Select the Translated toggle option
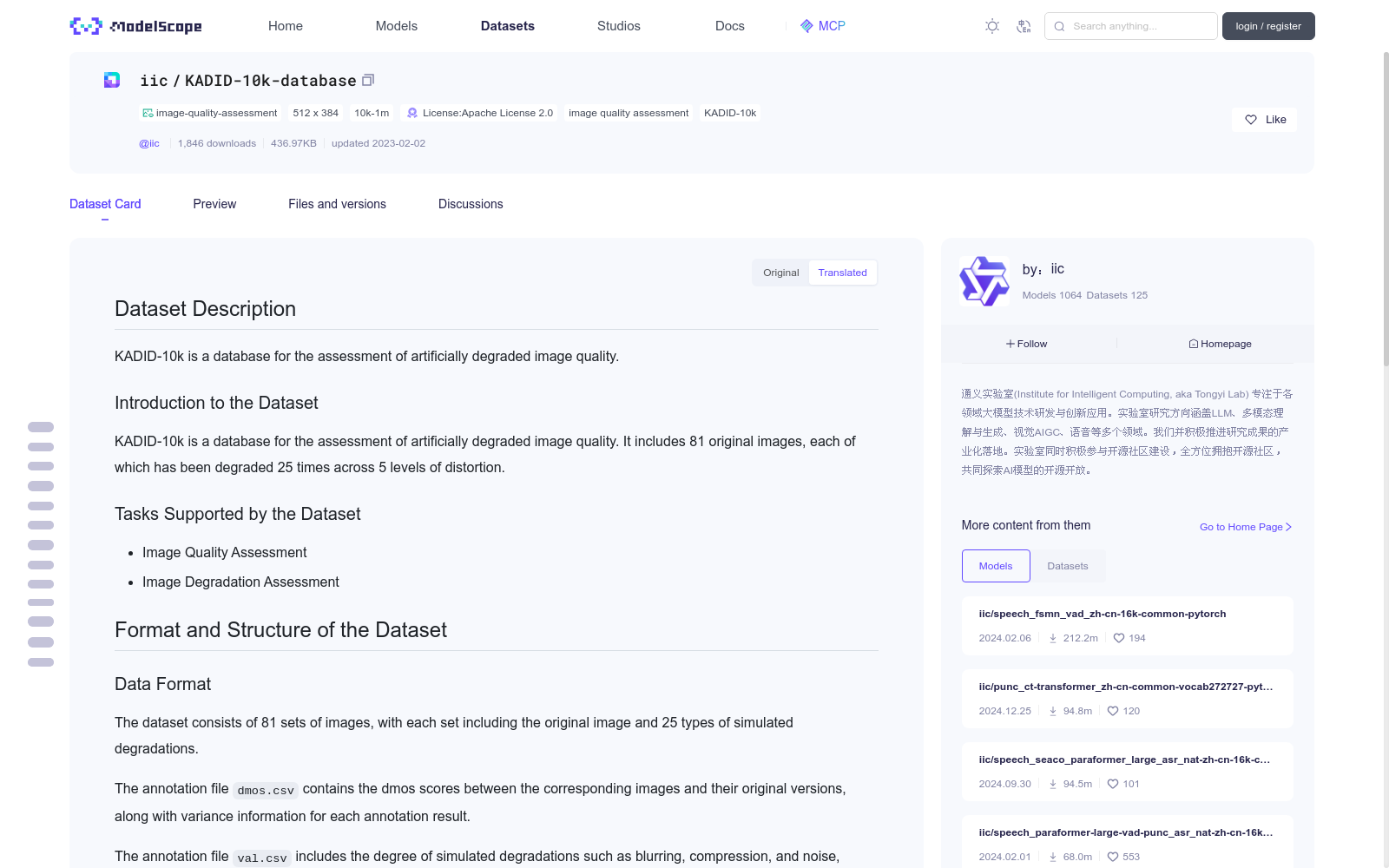1389x868 pixels. (x=841, y=272)
